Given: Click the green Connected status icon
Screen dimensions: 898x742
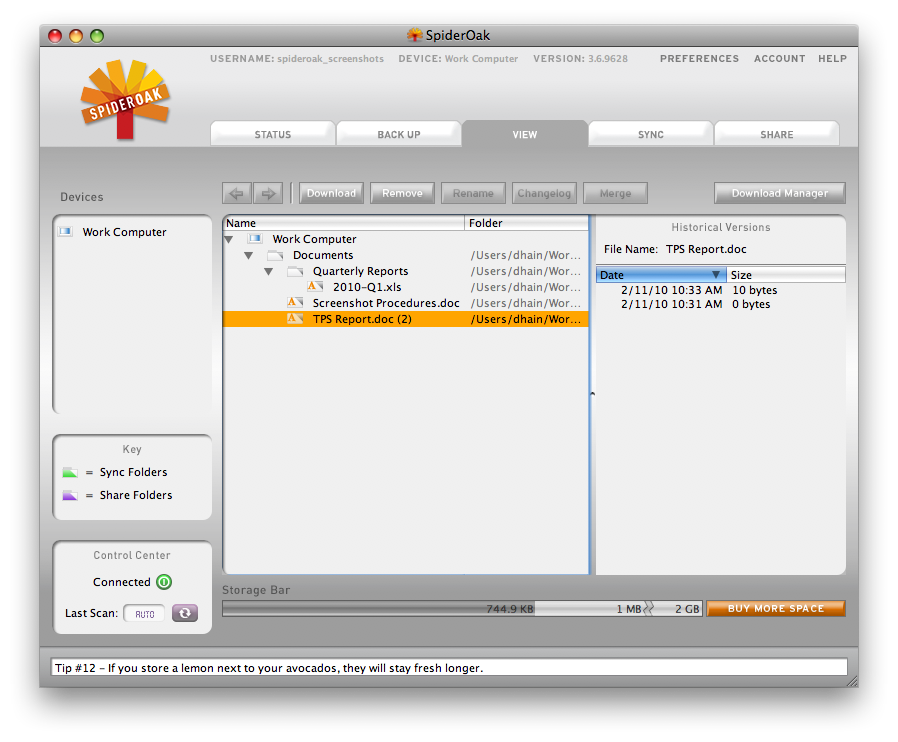Looking at the screenshot, I should pos(164,582).
